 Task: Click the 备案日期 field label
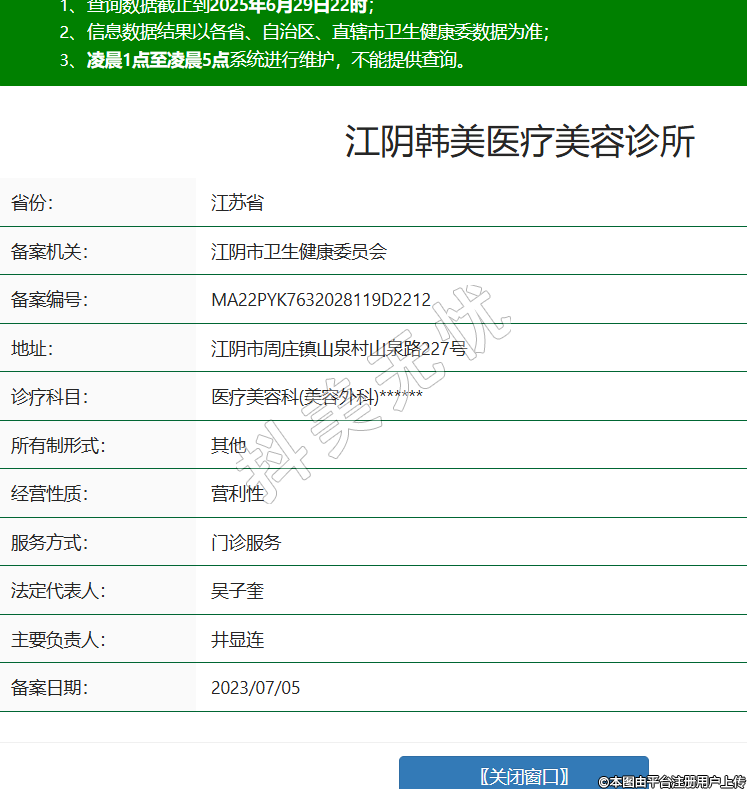[49, 688]
